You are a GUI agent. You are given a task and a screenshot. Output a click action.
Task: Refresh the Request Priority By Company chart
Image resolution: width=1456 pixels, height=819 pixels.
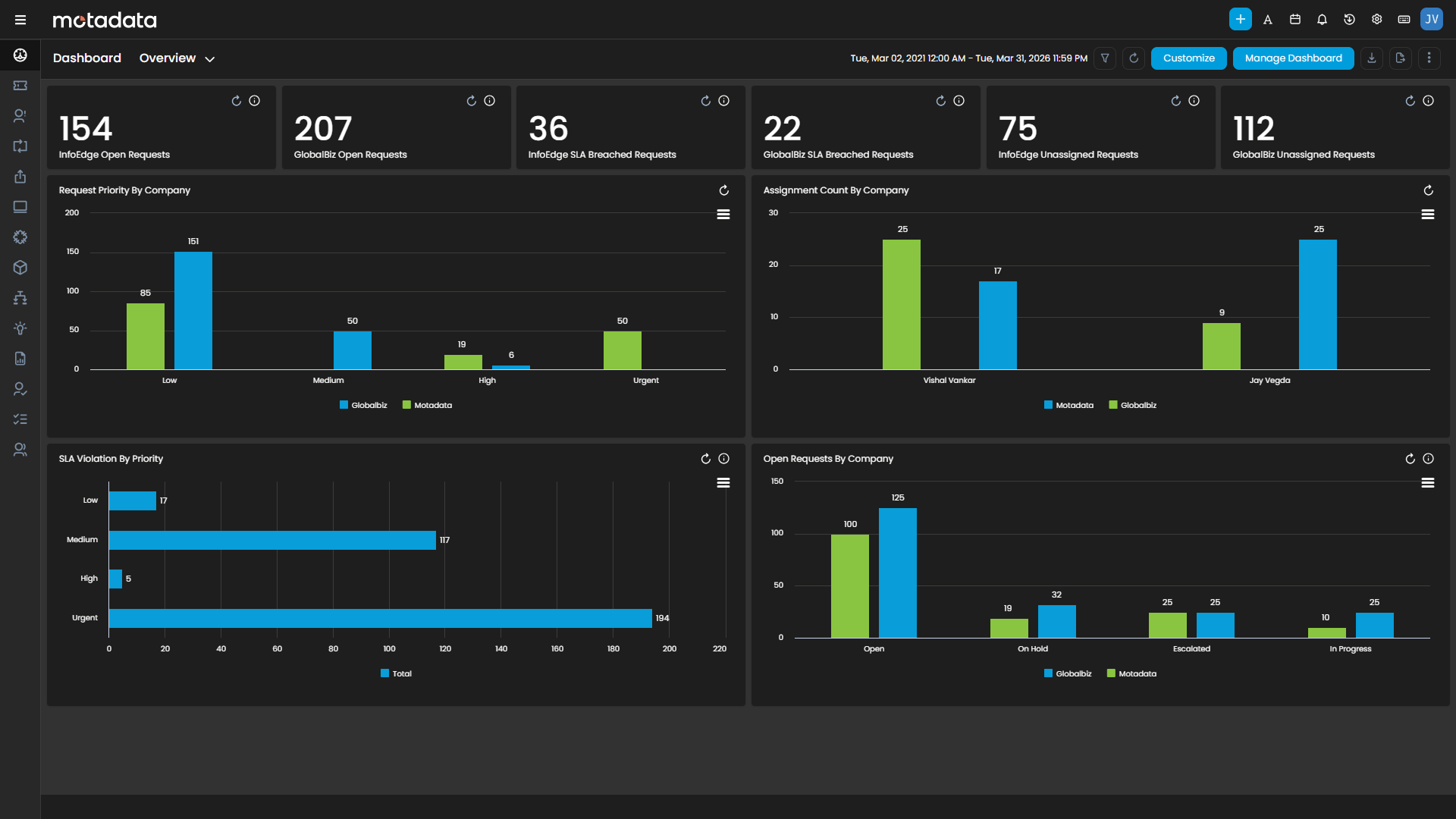pos(724,190)
